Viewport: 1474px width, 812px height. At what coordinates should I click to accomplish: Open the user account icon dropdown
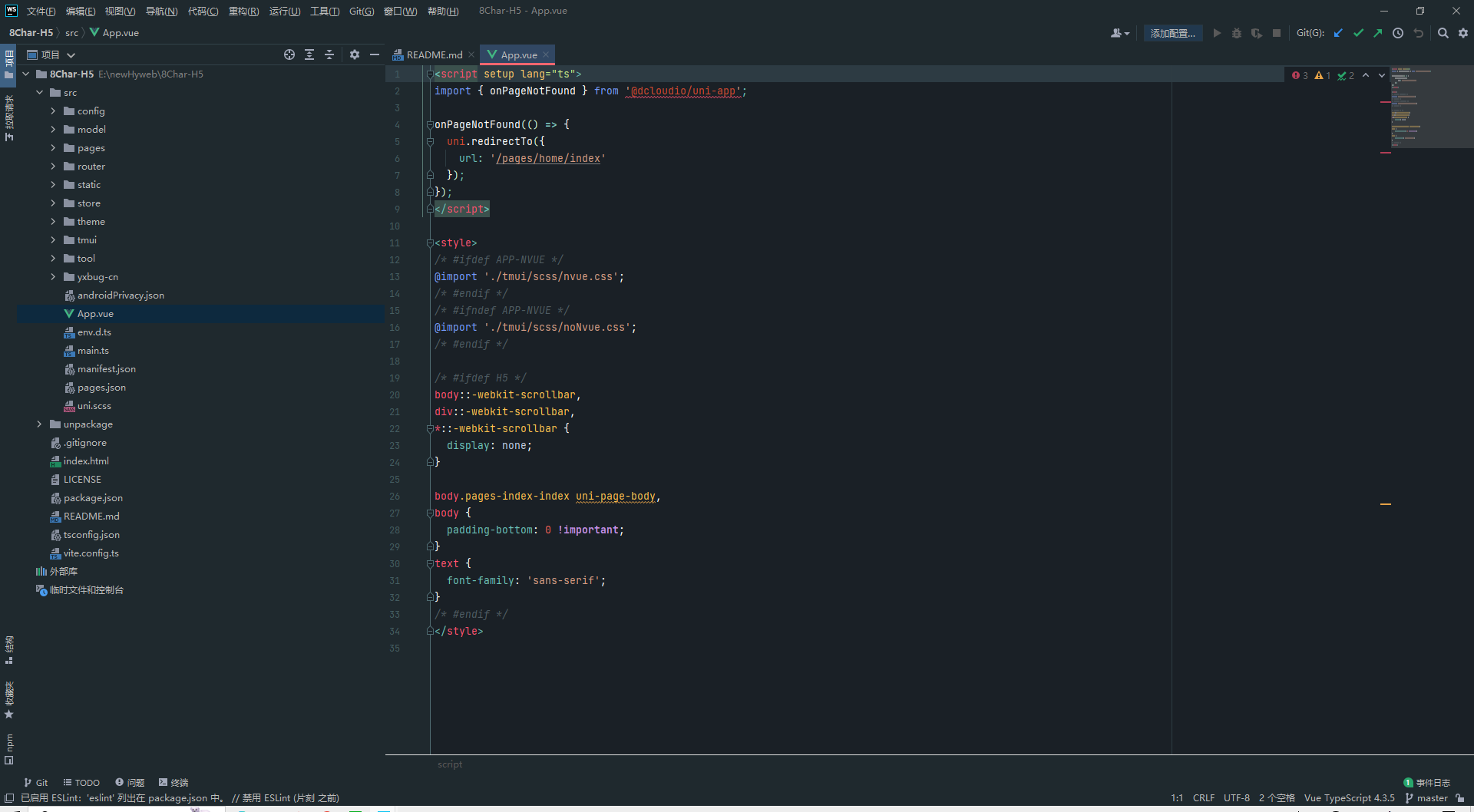tap(1120, 33)
